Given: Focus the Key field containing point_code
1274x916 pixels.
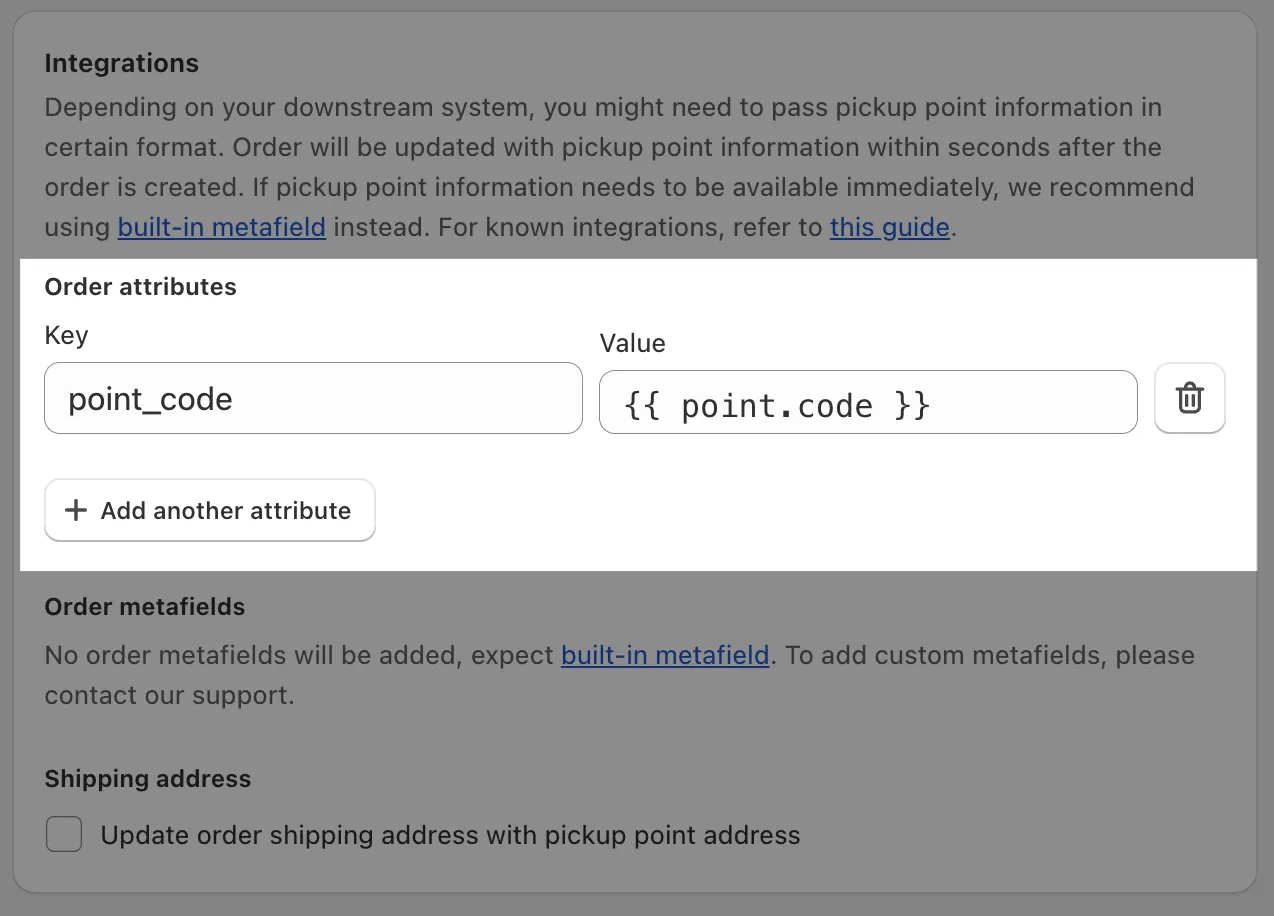Looking at the screenshot, I should 313,398.
